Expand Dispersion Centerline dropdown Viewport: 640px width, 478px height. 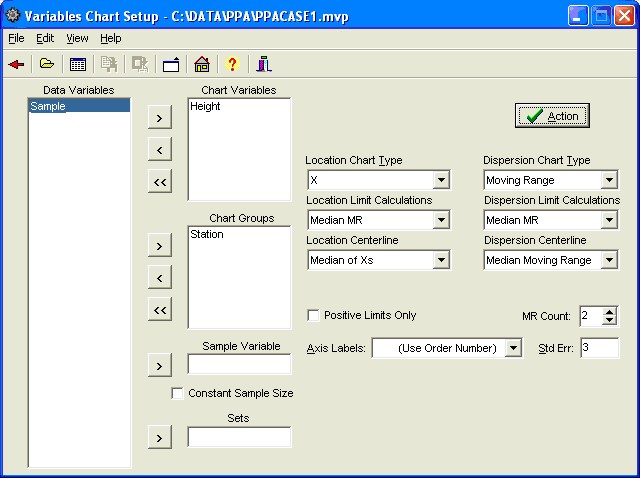click(x=609, y=260)
